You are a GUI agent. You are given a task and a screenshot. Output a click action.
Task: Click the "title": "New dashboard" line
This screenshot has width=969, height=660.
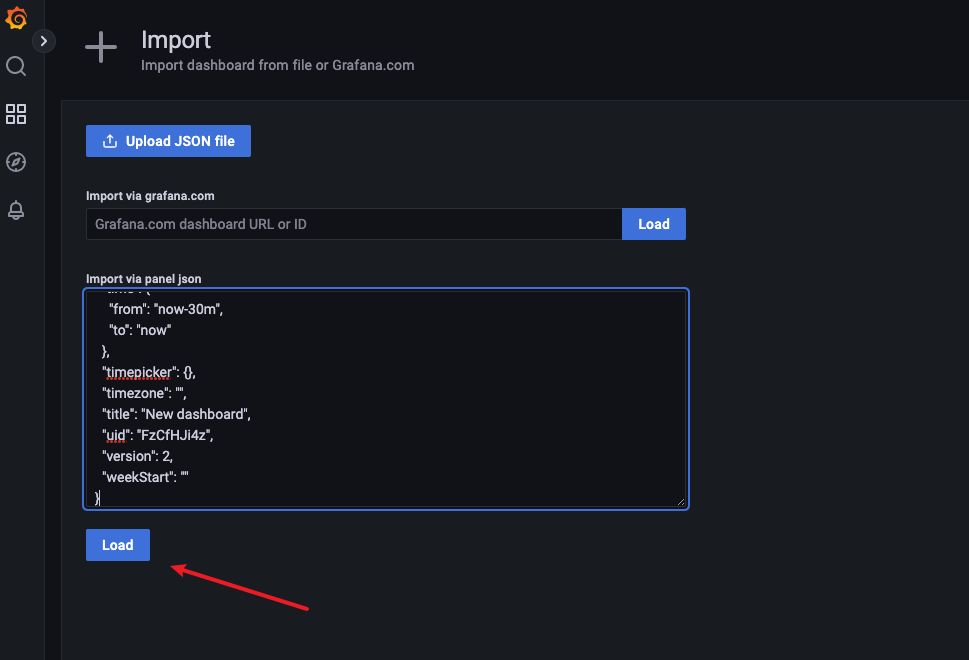(177, 414)
